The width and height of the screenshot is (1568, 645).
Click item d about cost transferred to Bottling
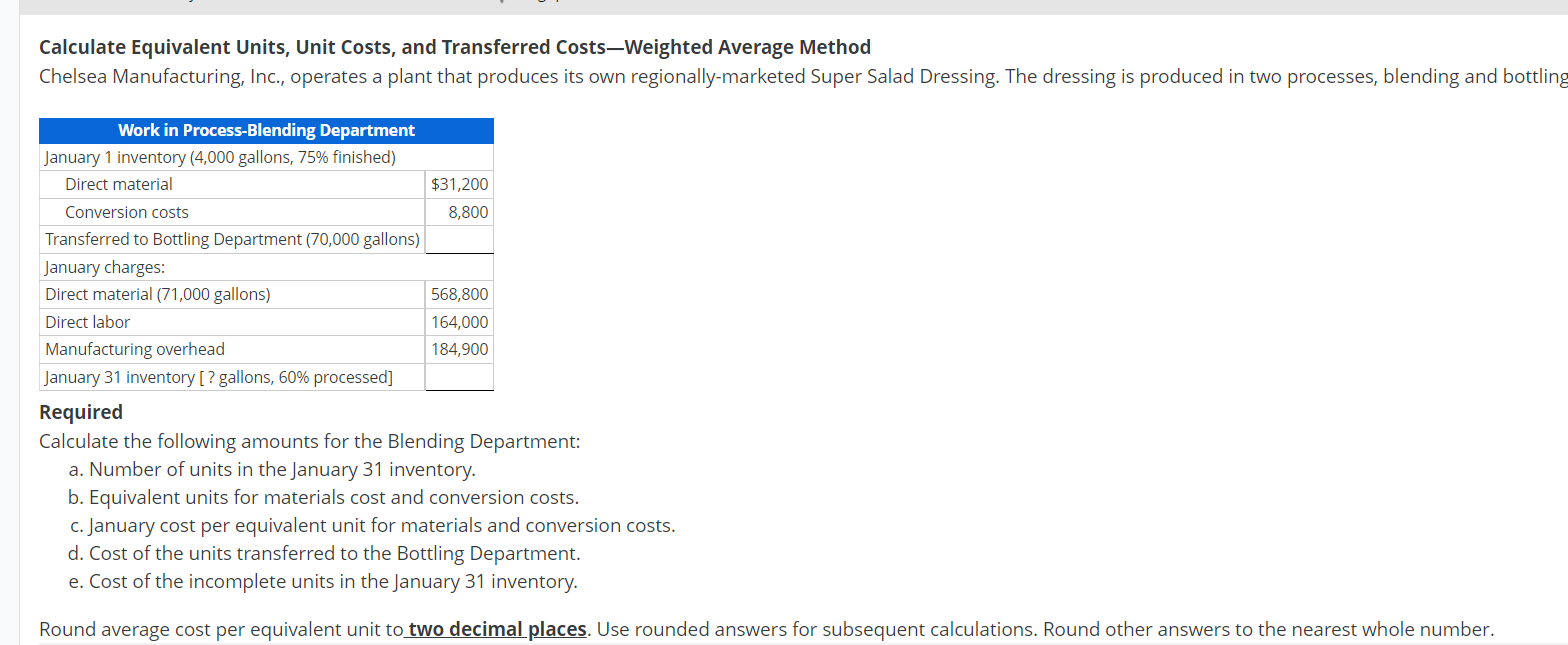324,553
